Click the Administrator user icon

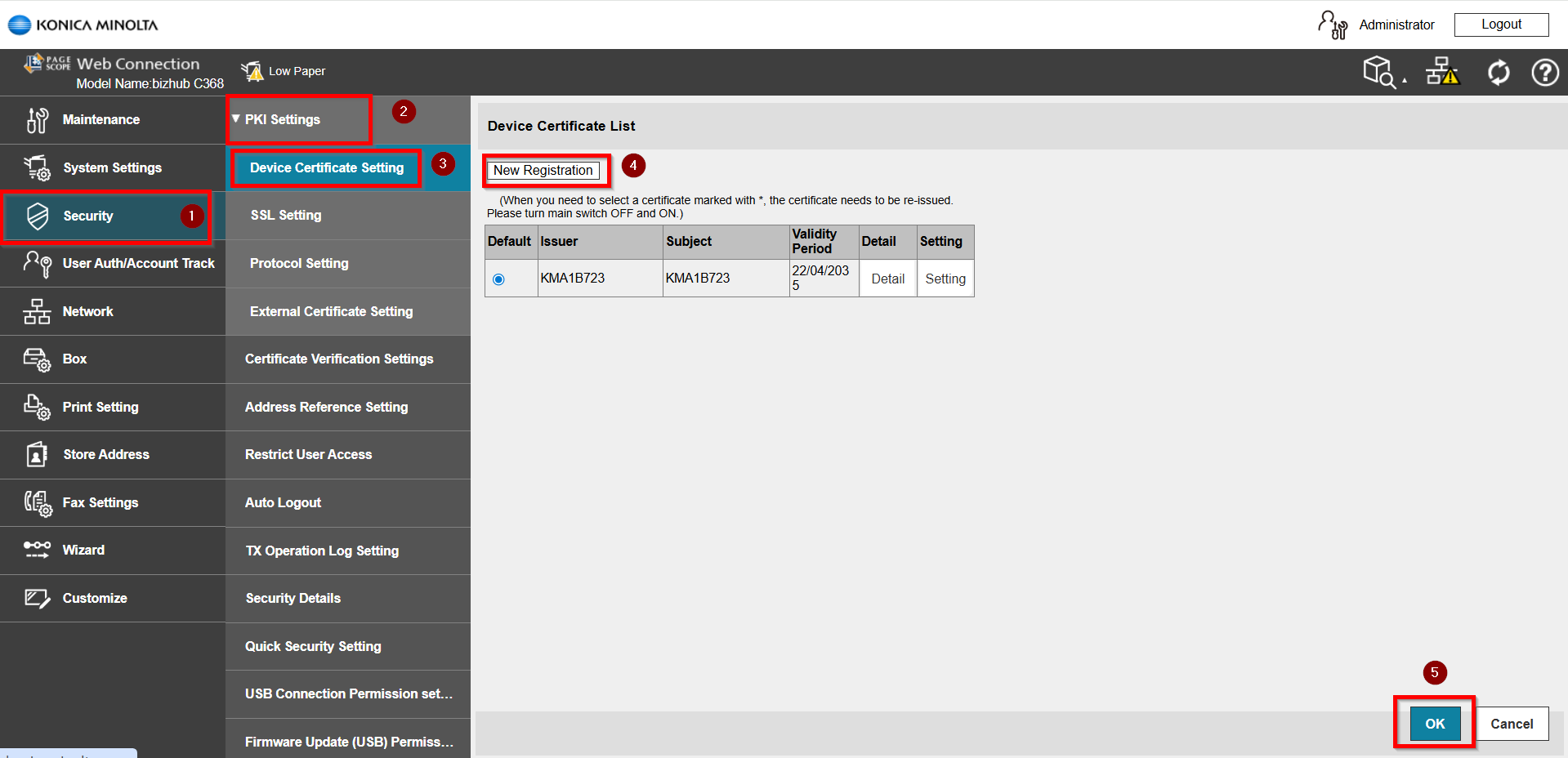1332,25
